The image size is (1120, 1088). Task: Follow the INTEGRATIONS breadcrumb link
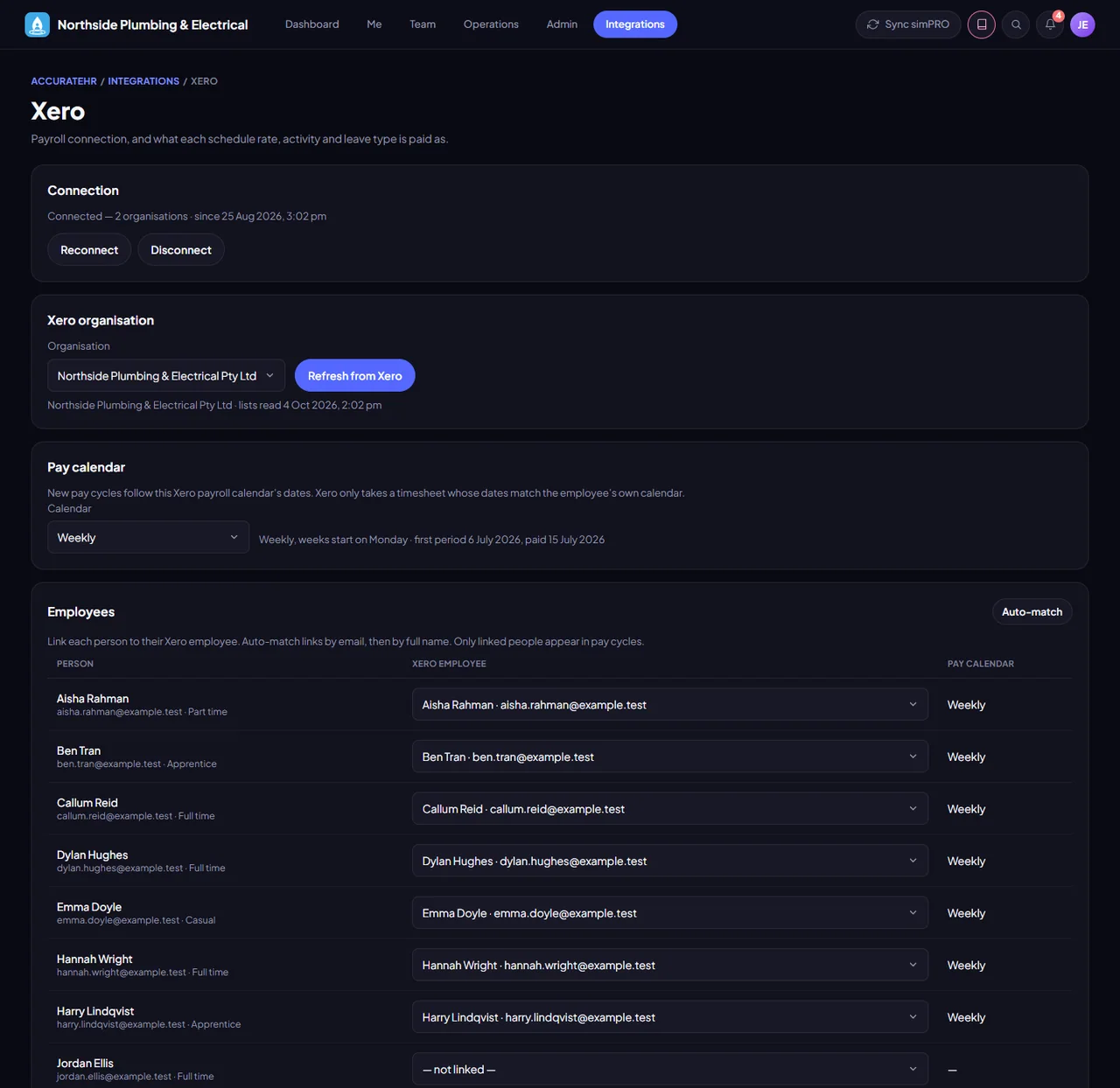click(143, 81)
